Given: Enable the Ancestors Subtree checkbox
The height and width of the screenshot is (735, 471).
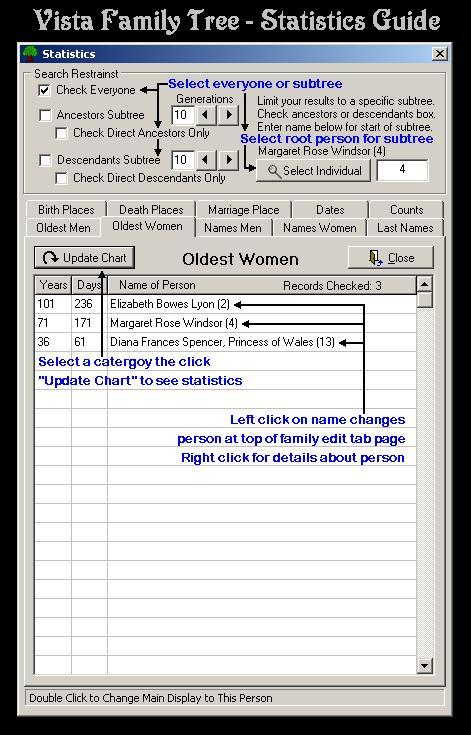Looking at the screenshot, I should (x=45, y=115).
